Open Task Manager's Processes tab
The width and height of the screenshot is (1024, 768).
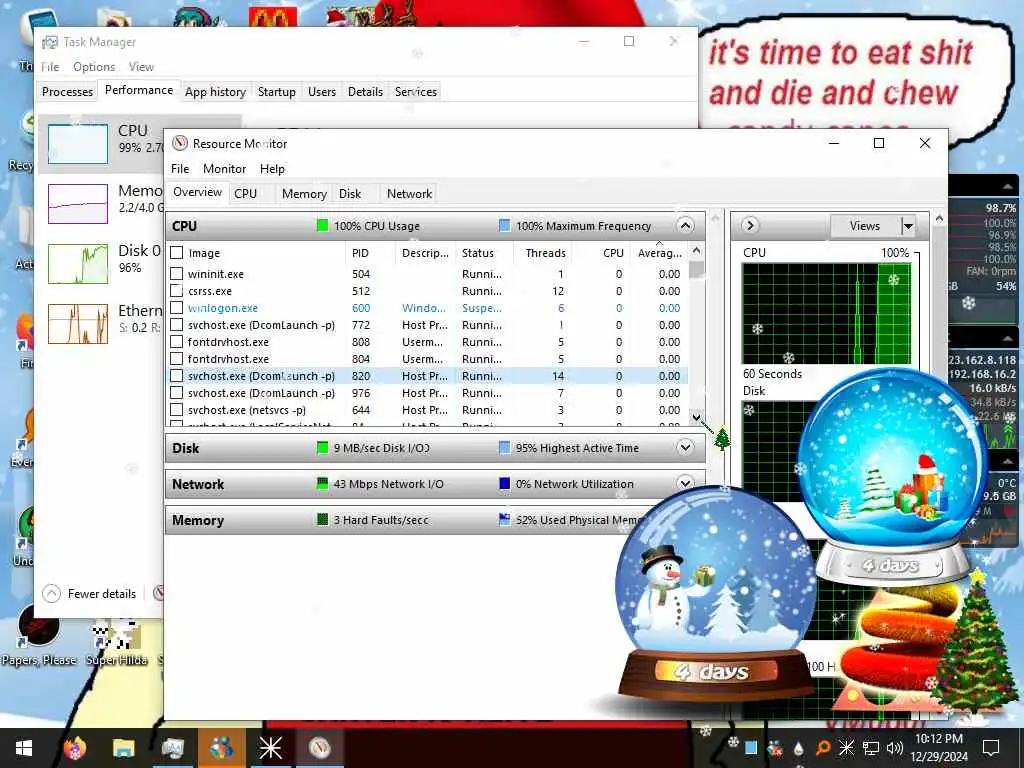click(x=67, y=92)
